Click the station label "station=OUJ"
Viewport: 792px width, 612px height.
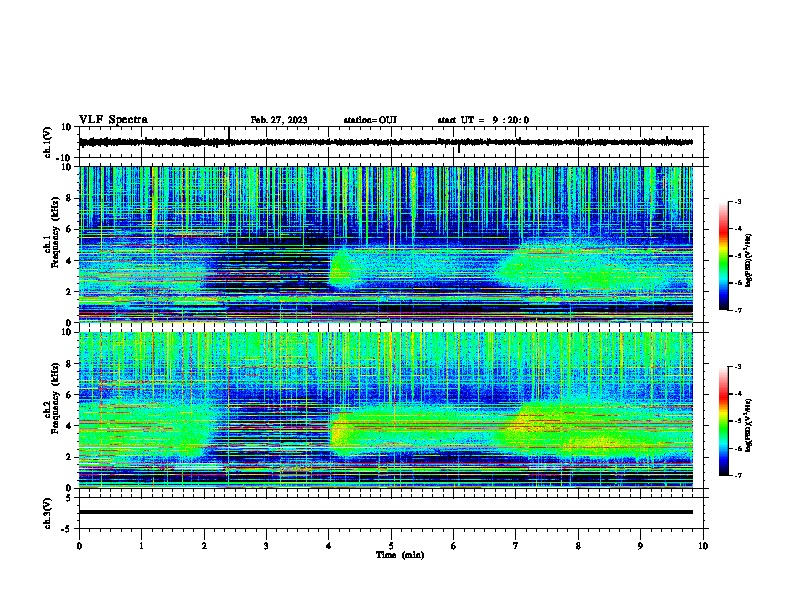[x=370, y=120]
